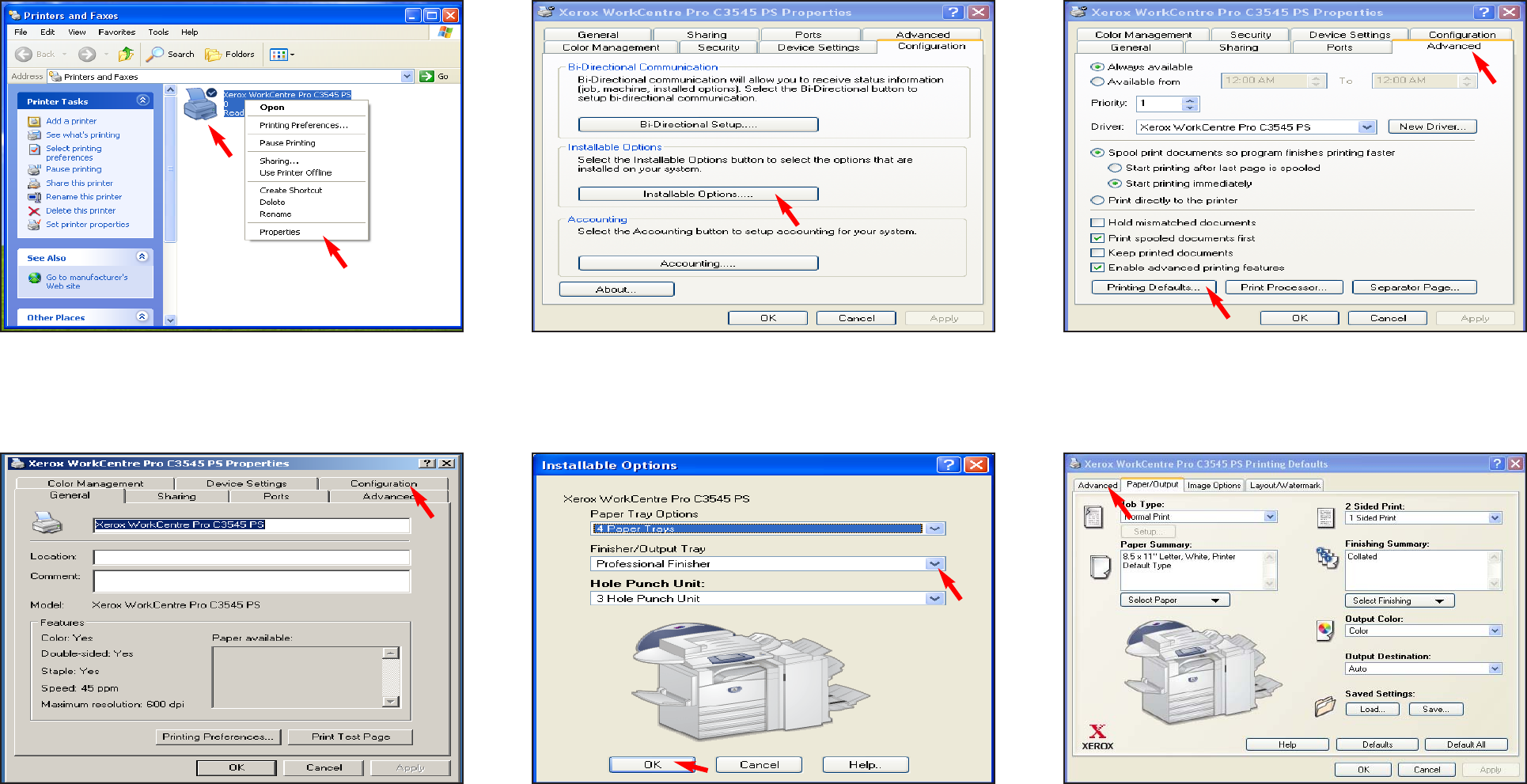Click the Set printer properties task icon
Screen dimensions: 1527x784
[x=34, y=225]
